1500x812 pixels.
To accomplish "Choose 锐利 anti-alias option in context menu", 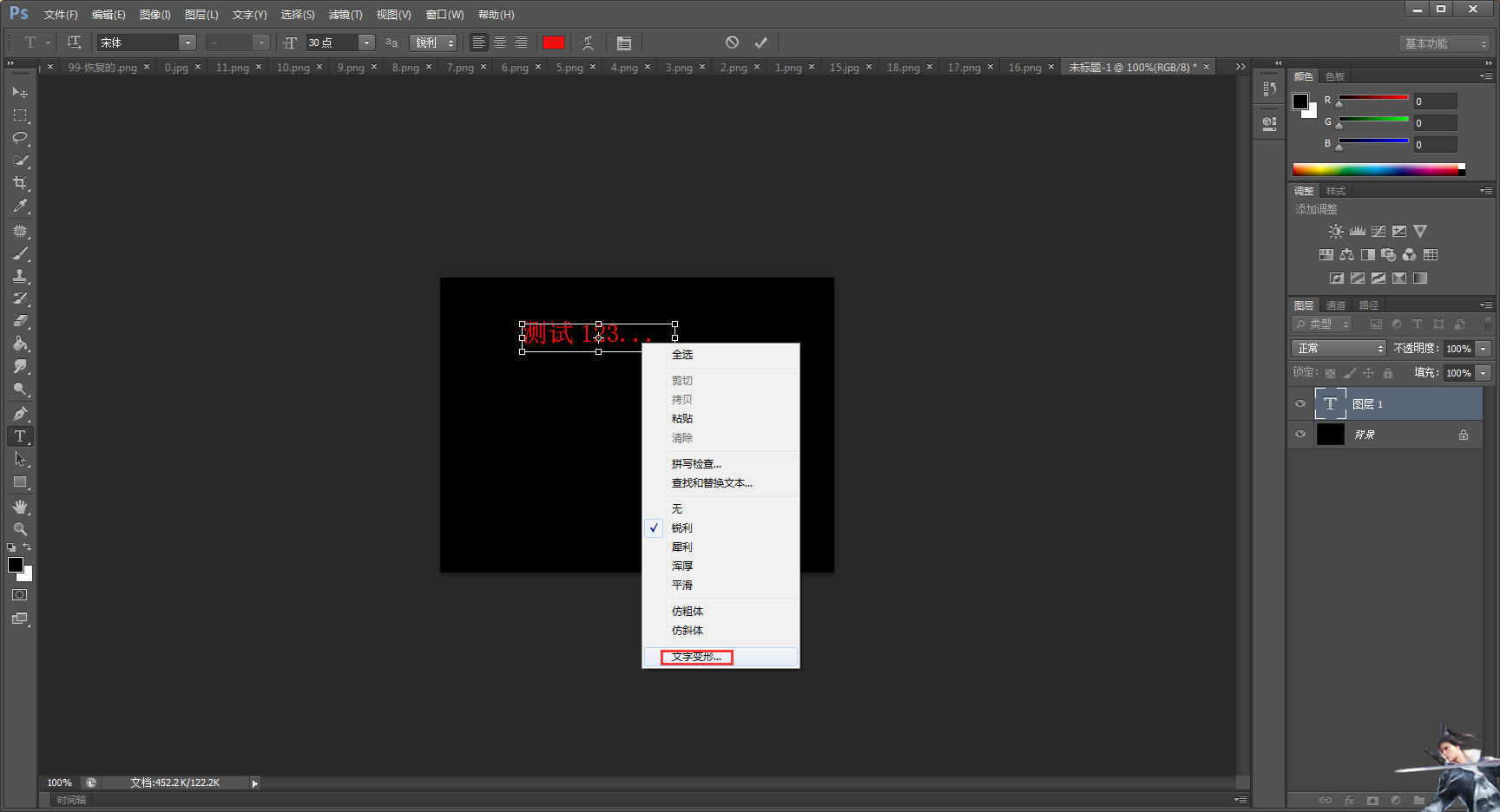I will click(x=682, y=528).
